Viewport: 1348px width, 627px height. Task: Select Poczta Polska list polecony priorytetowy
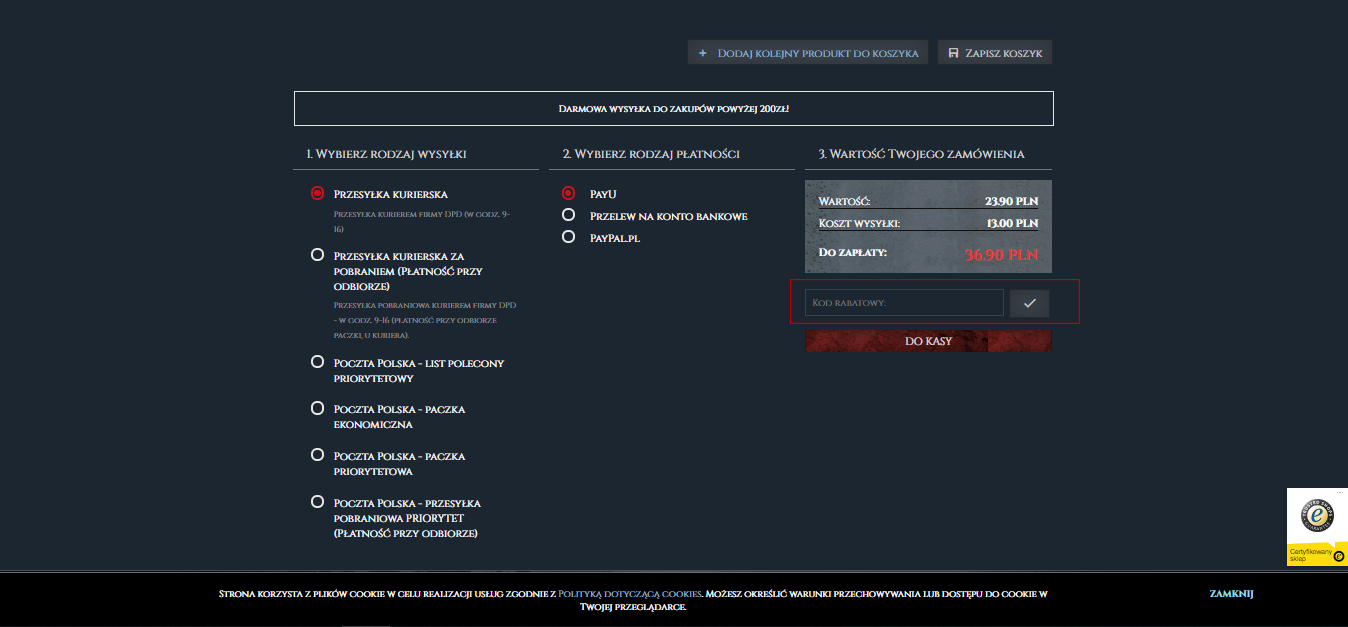click(318, 362)
